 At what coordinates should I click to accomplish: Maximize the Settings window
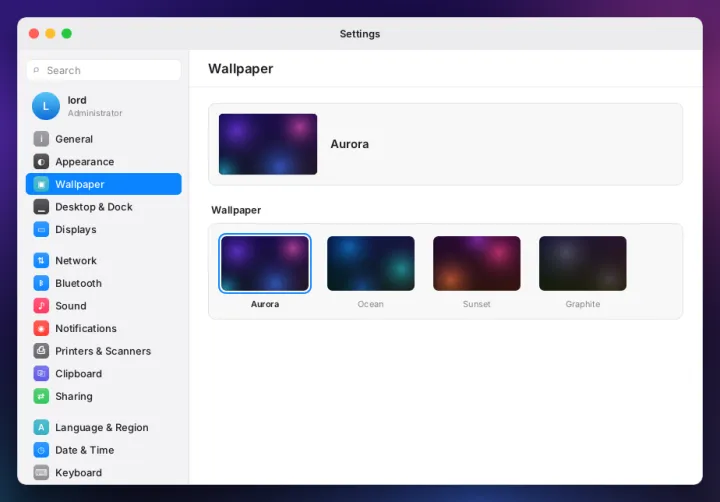[x=67, y=34]
